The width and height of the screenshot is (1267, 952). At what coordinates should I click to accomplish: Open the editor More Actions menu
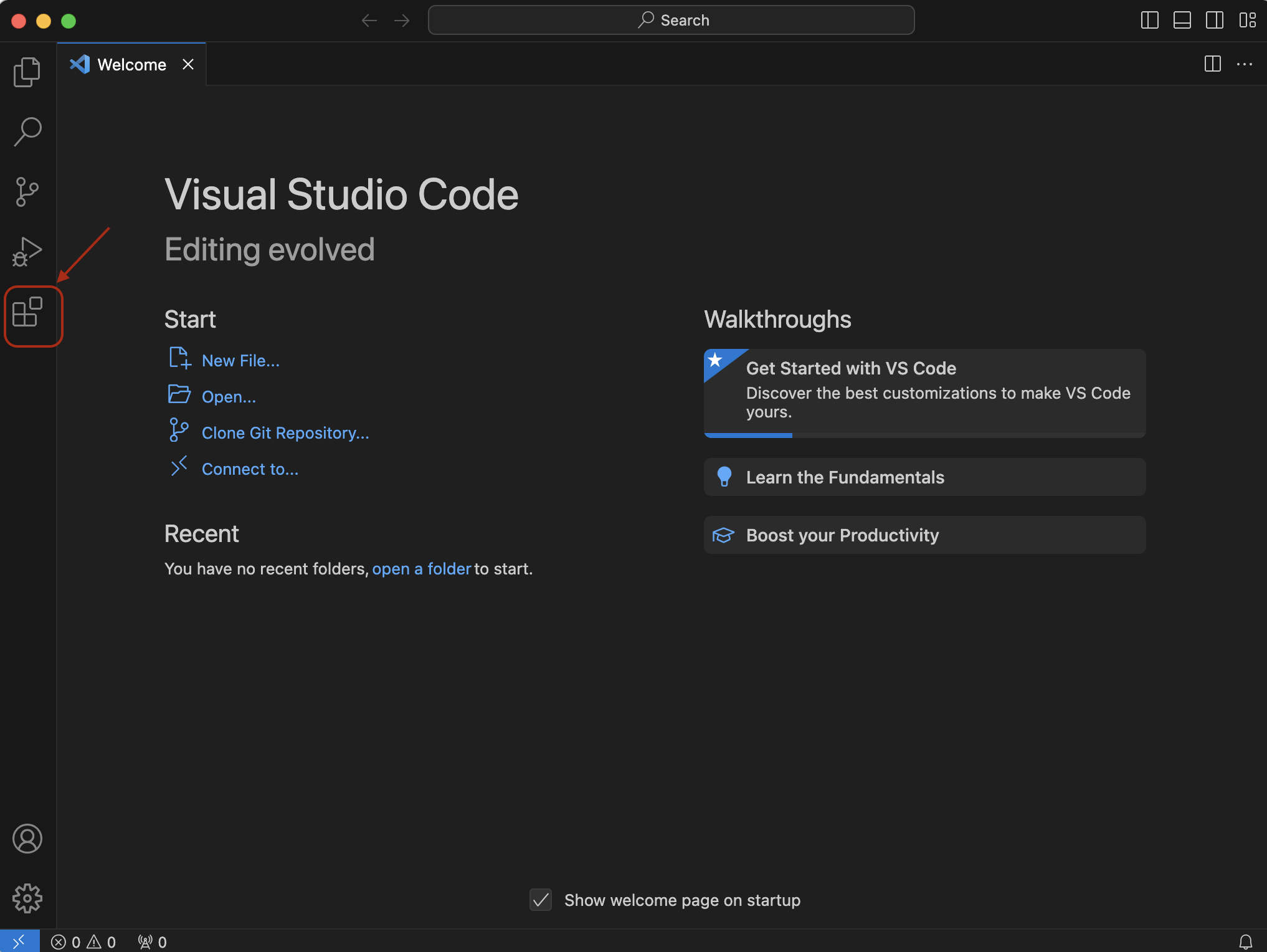[1245, 64]
